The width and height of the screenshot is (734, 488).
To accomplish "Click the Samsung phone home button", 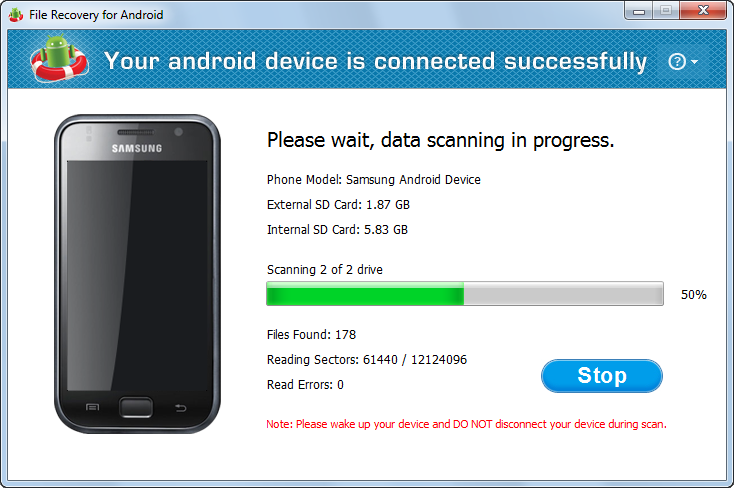I will (136, 407).
